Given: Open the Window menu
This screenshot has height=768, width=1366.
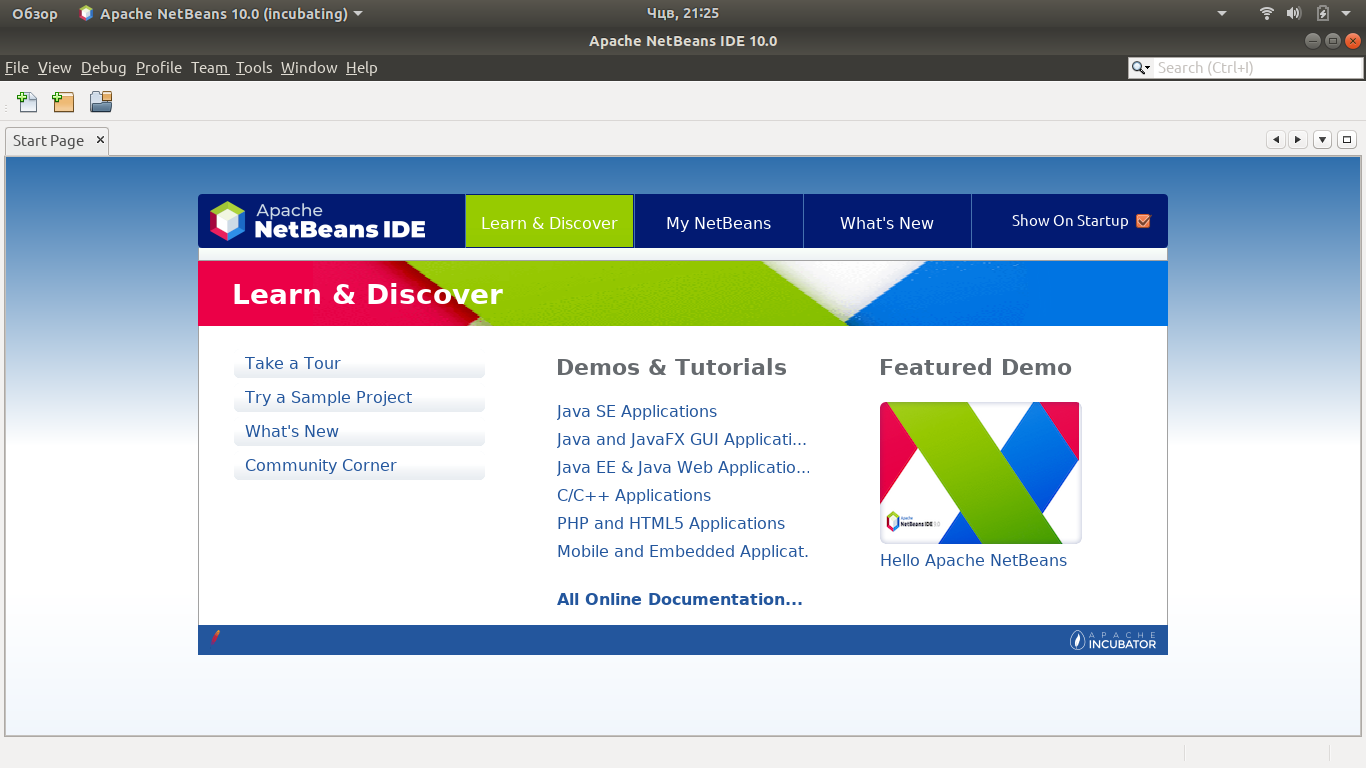Looking at the screenshot, I should click(309, 68).
